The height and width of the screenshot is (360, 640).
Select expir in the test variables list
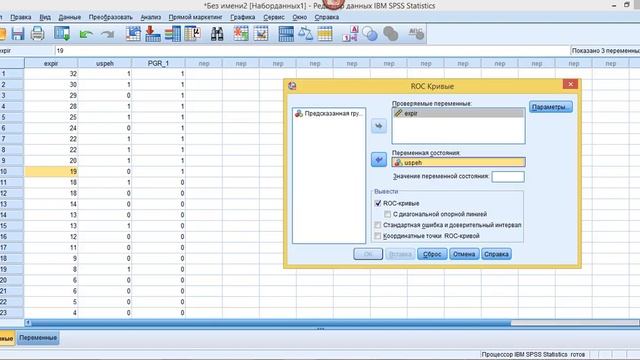click(x=458, y=113)
